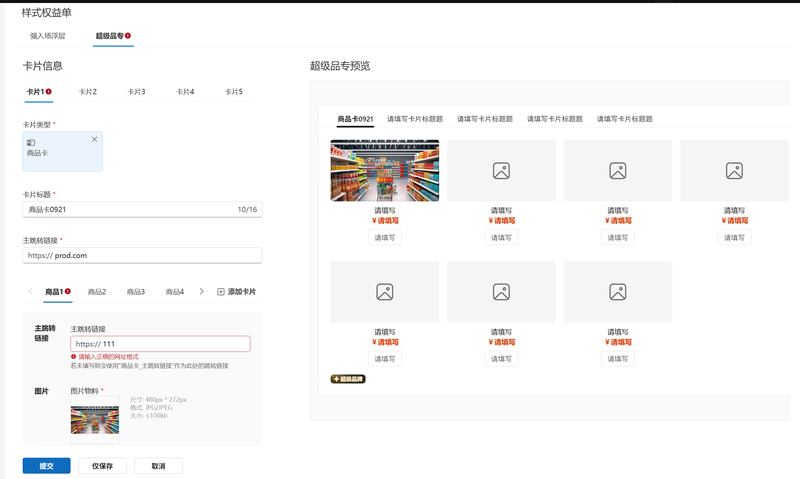Image resolution: width=800 pixels, height=479 pixels.
Task: Click the third image placeholder in bottom row
Action: 618,292
